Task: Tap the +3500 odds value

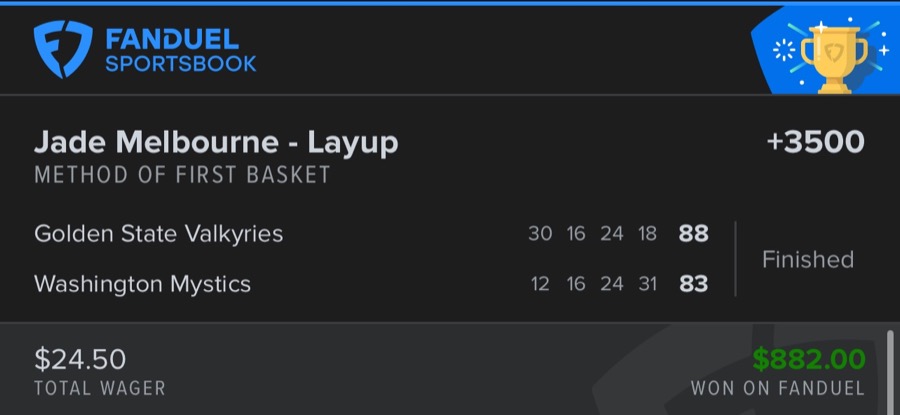Action: point(815,142)
